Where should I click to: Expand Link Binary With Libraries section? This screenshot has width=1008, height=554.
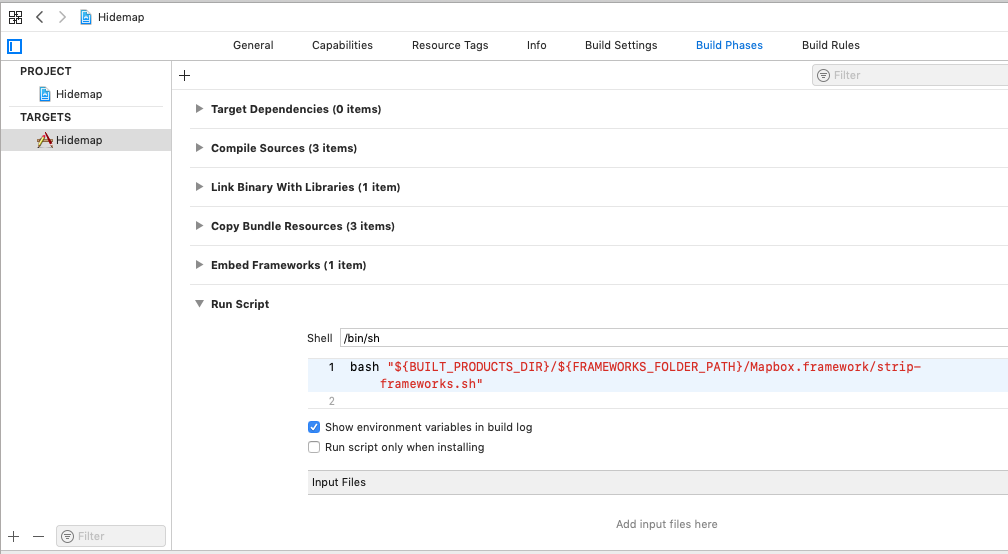(200, 187)
